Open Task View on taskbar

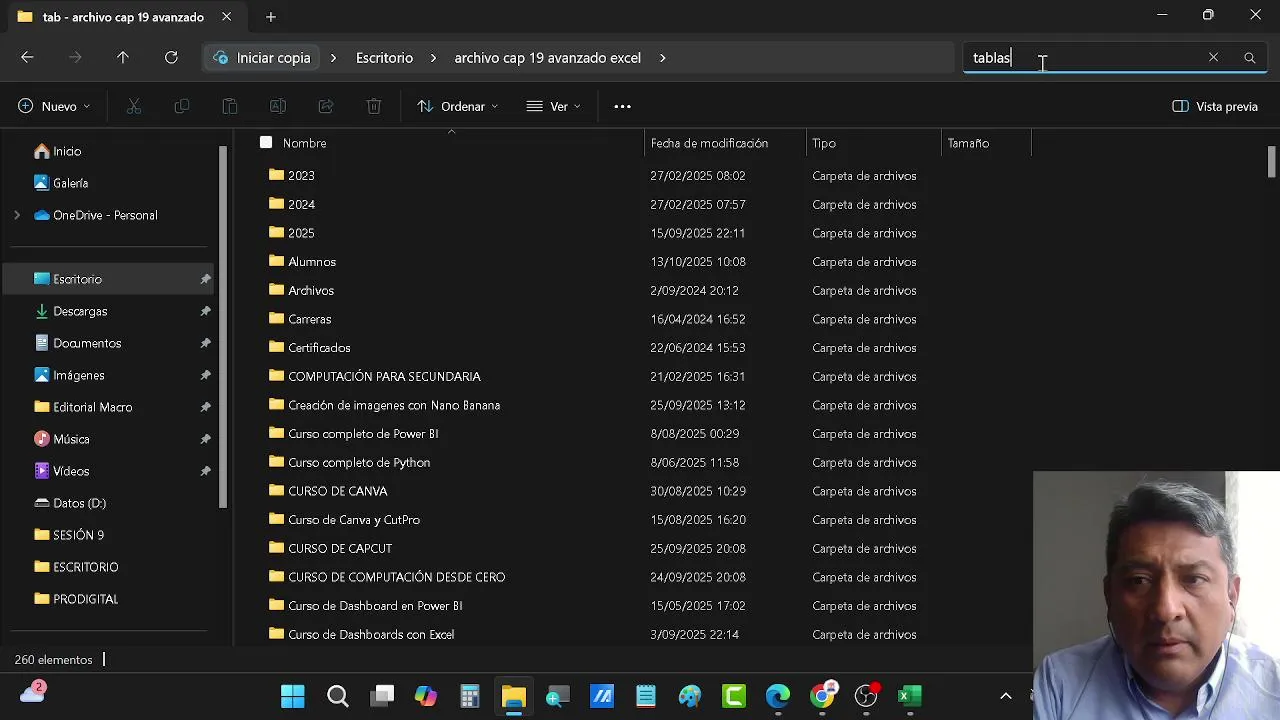(x=382, y=696)
